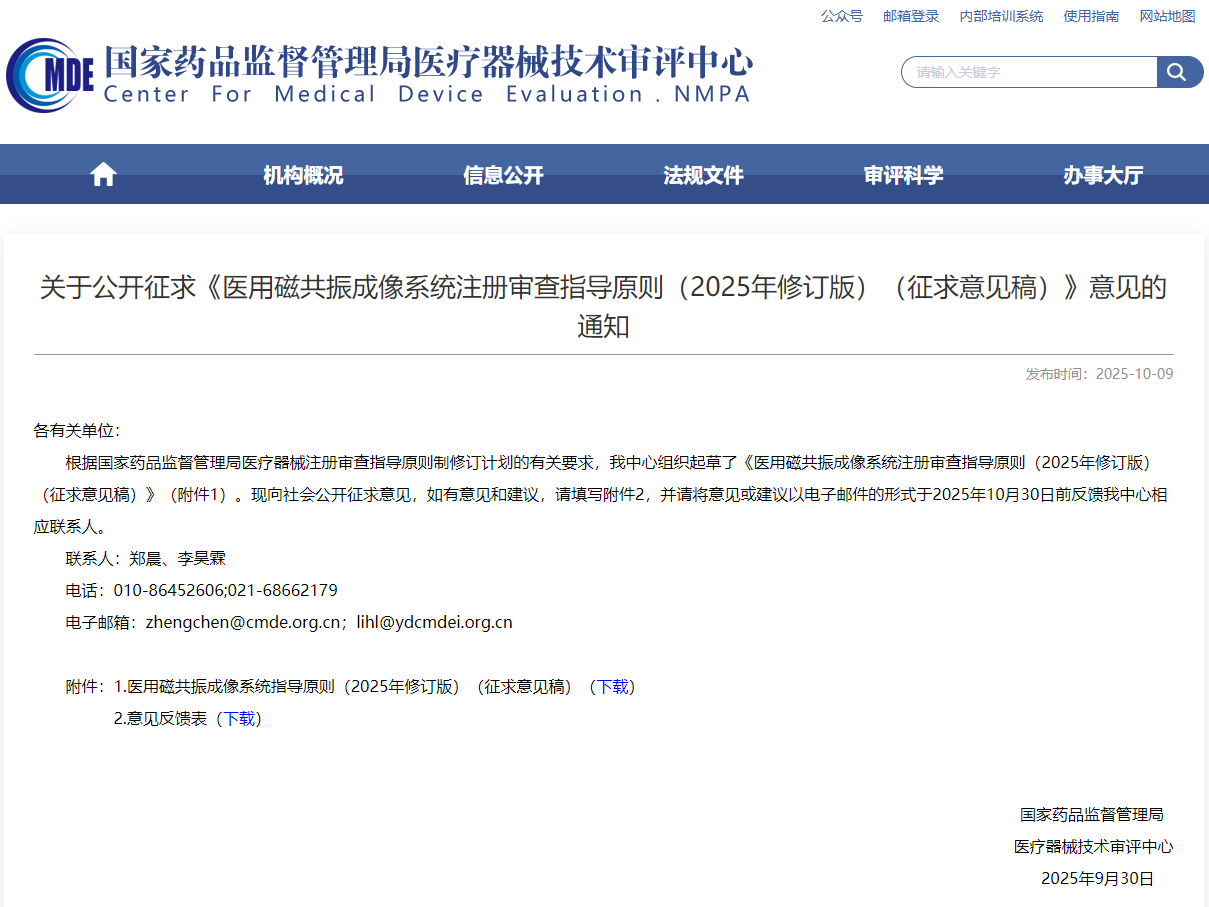The image size is (1209, 907).
Task: Open 邮箱登录 at the top
Action: tap(911, 16)
